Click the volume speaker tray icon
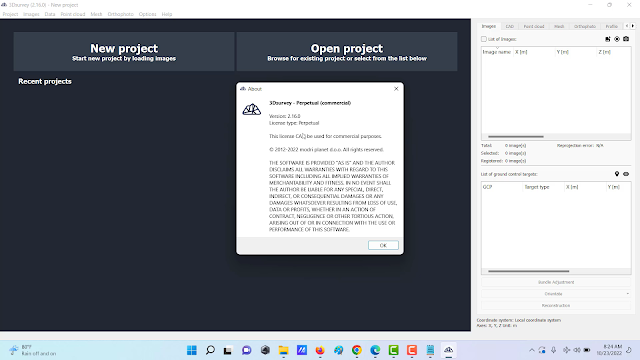Viewport: 640px width, 360px height. 577,350
